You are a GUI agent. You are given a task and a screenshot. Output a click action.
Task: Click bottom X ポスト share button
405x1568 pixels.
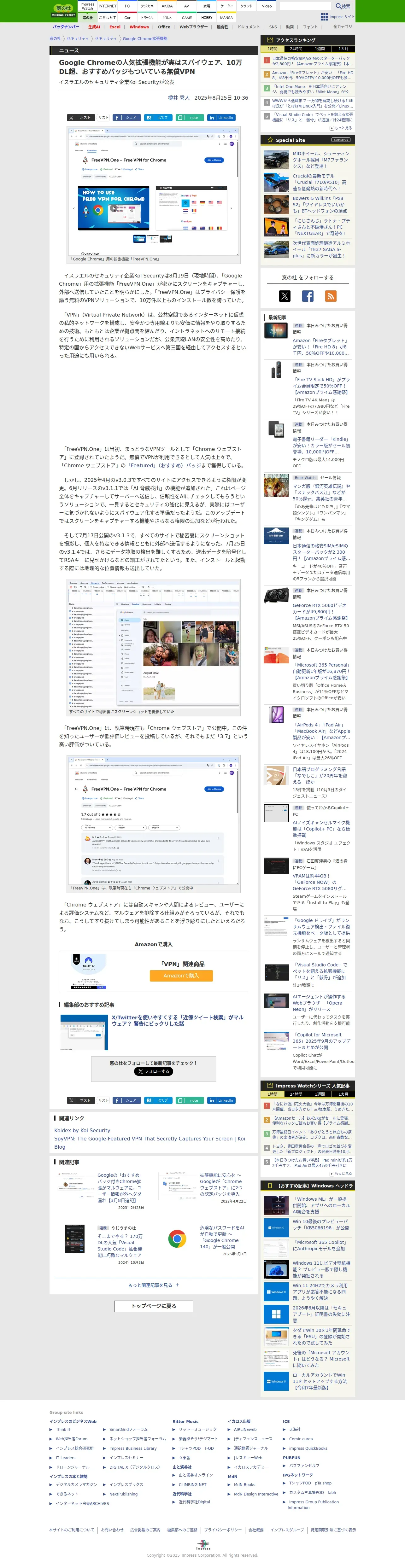80,1100
